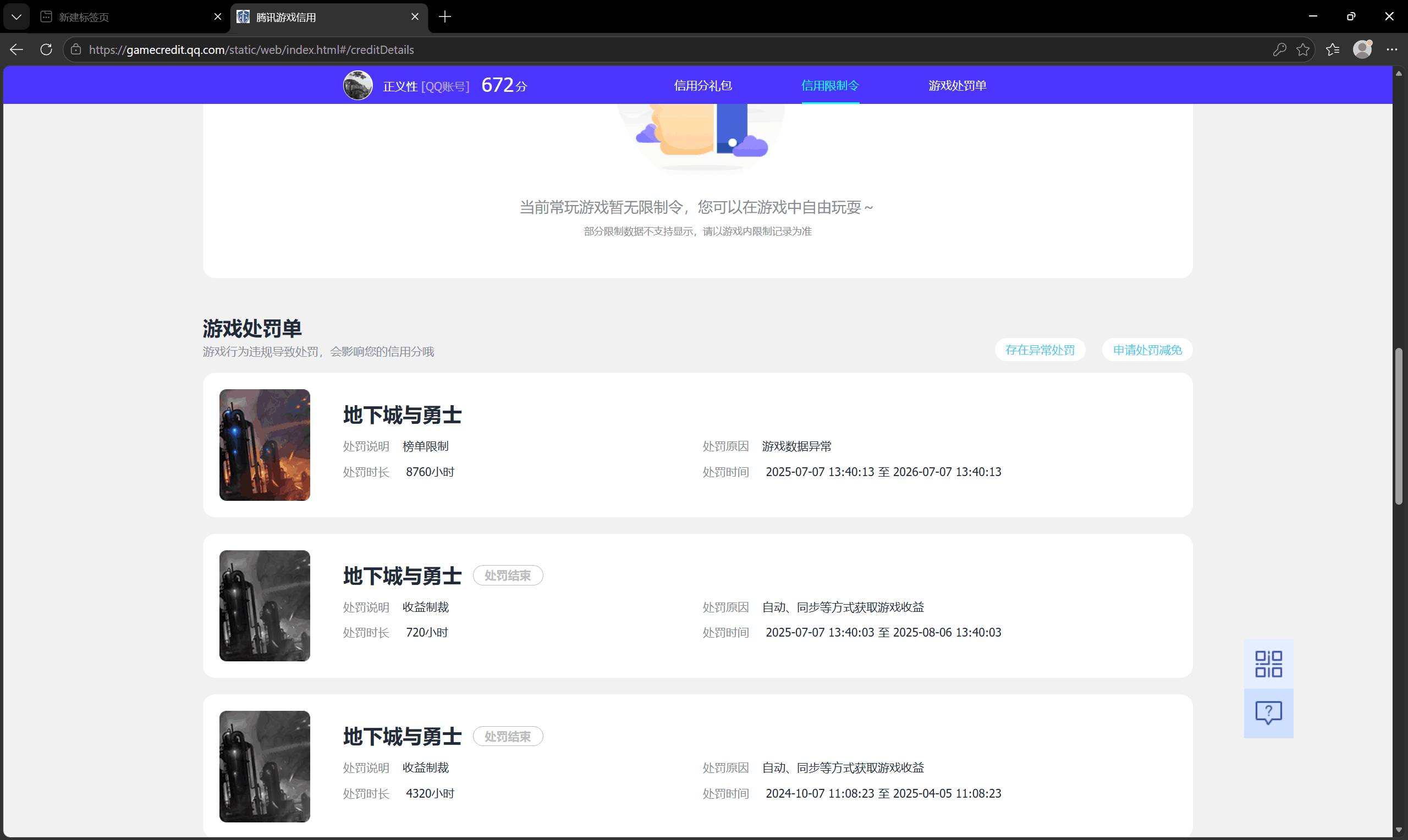
Task: Open the 720小时 penalty's gray game cover
Action: click(x=265, y=606)
